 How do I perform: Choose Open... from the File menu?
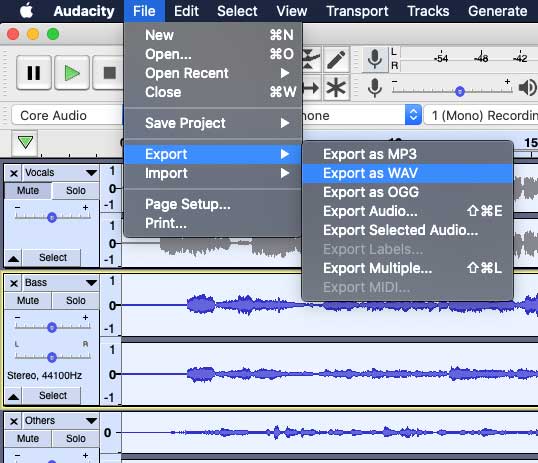(213, 54)
